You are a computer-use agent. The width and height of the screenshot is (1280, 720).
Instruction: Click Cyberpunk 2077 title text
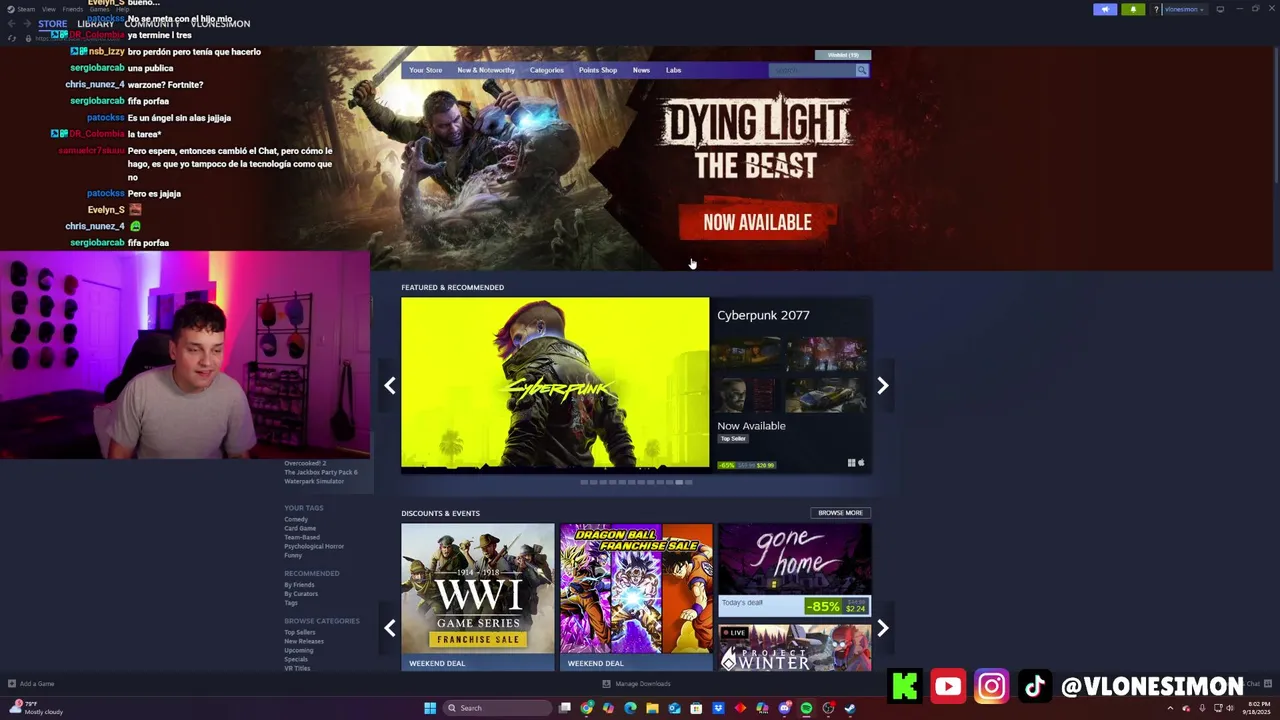(763, 315)
